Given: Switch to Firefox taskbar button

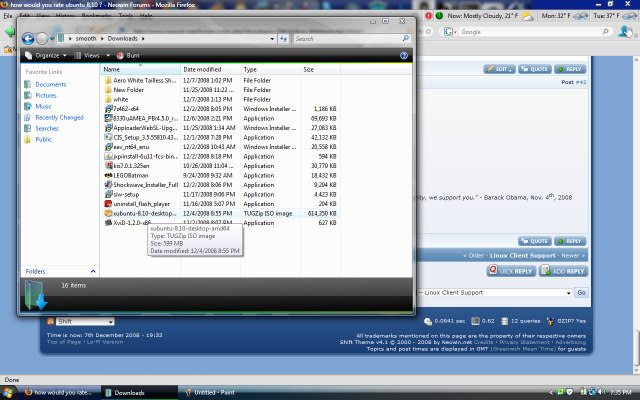Looking at the screenshot, I should (60, 393).
